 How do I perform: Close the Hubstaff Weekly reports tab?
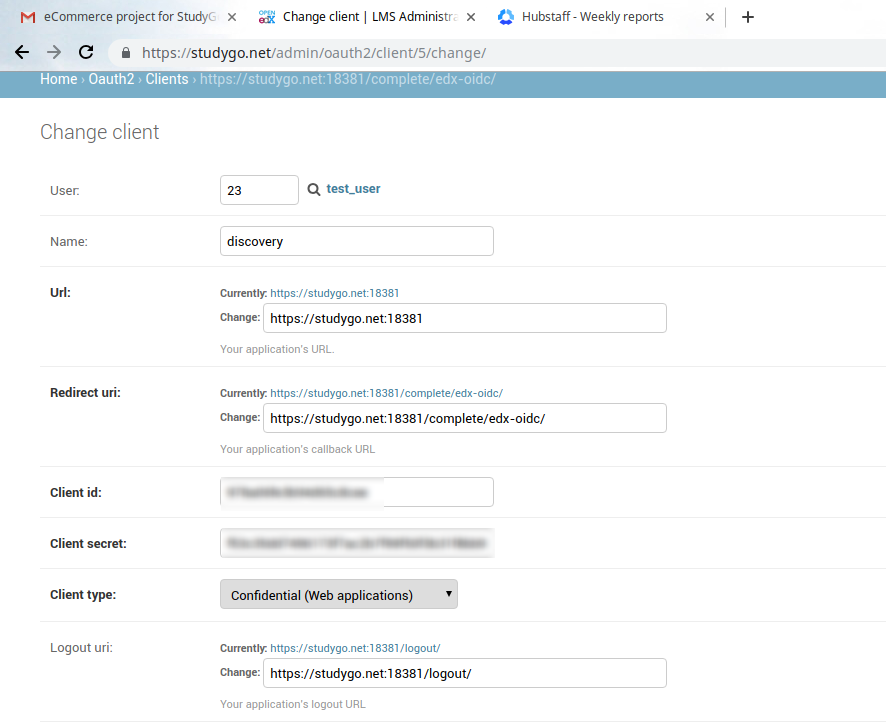pos(710,17)
